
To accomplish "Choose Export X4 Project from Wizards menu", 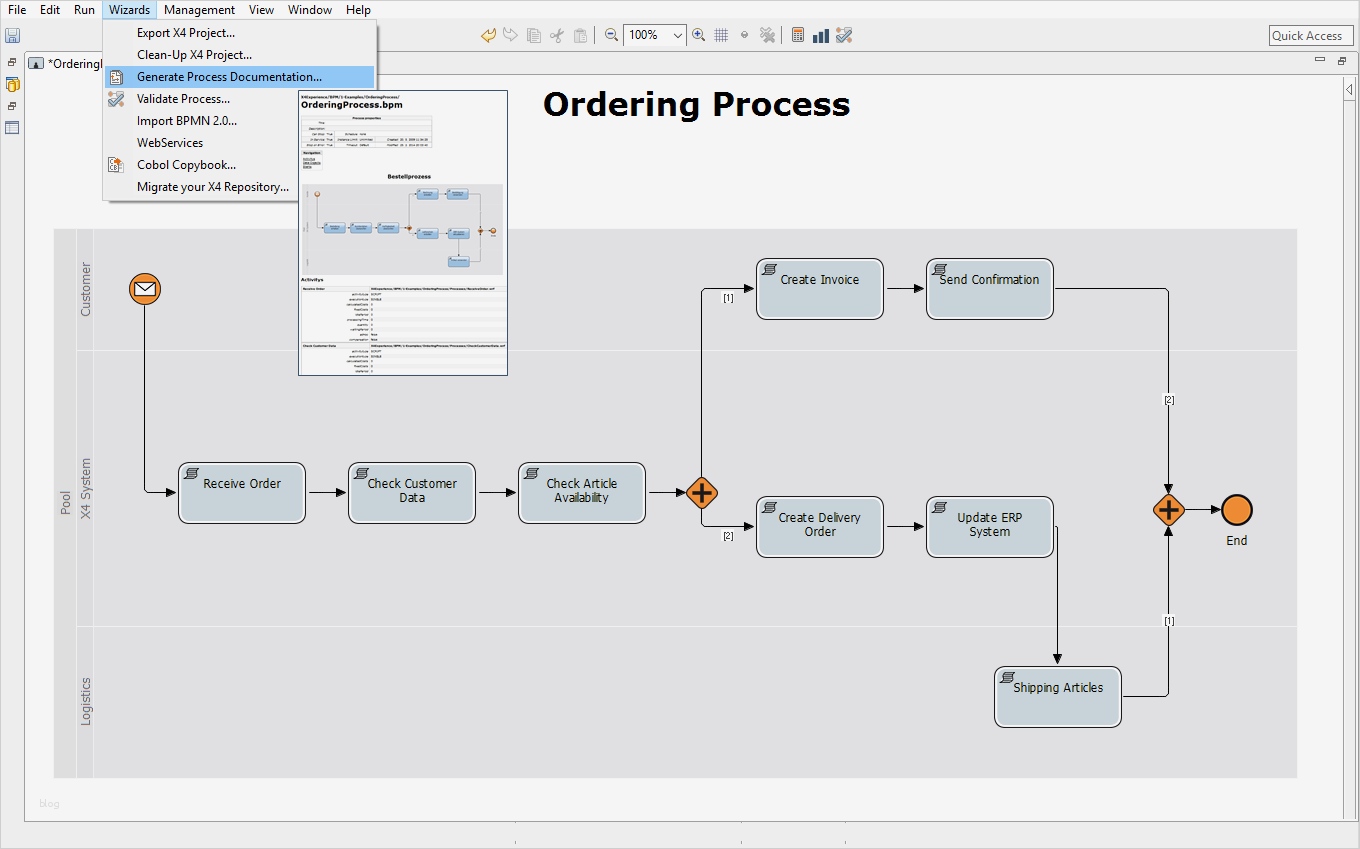I will tap(240, 33).
